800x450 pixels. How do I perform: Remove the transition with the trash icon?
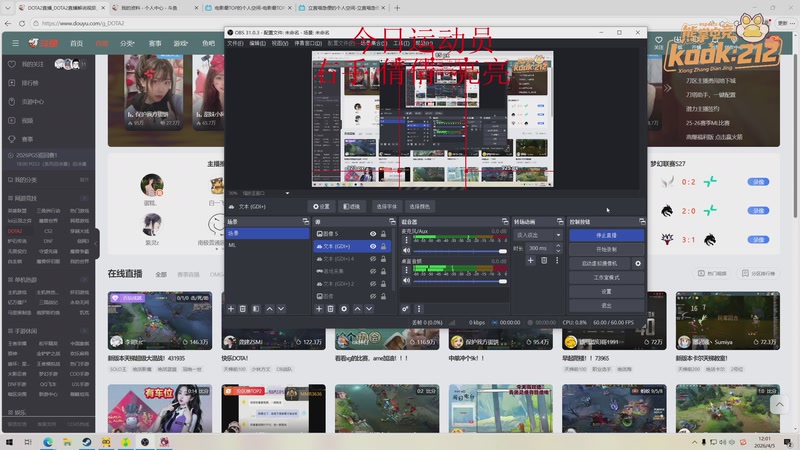click(x=544, y=260)
